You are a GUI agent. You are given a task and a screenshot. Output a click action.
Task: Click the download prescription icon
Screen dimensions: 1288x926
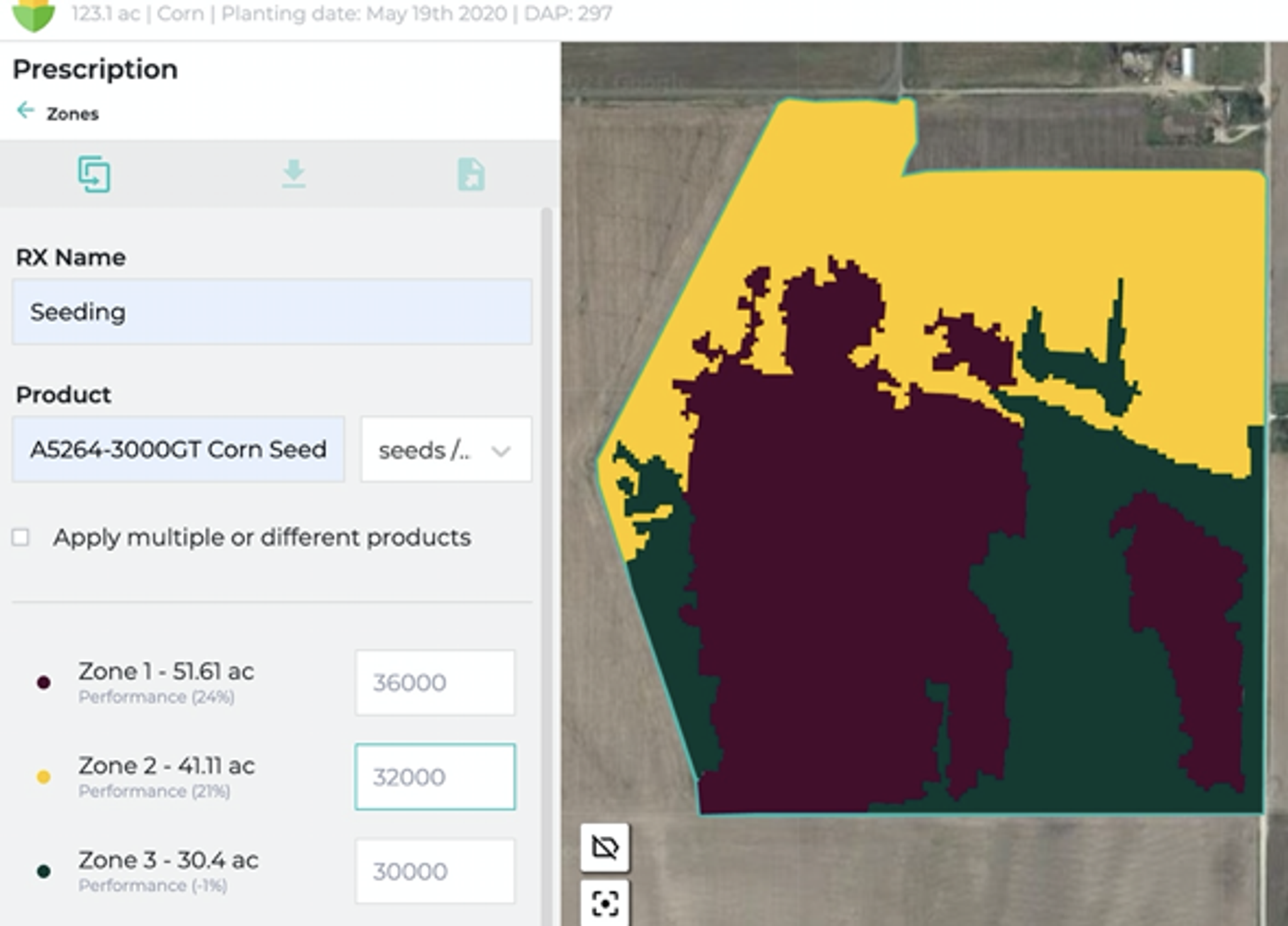[x=294, y=174]
